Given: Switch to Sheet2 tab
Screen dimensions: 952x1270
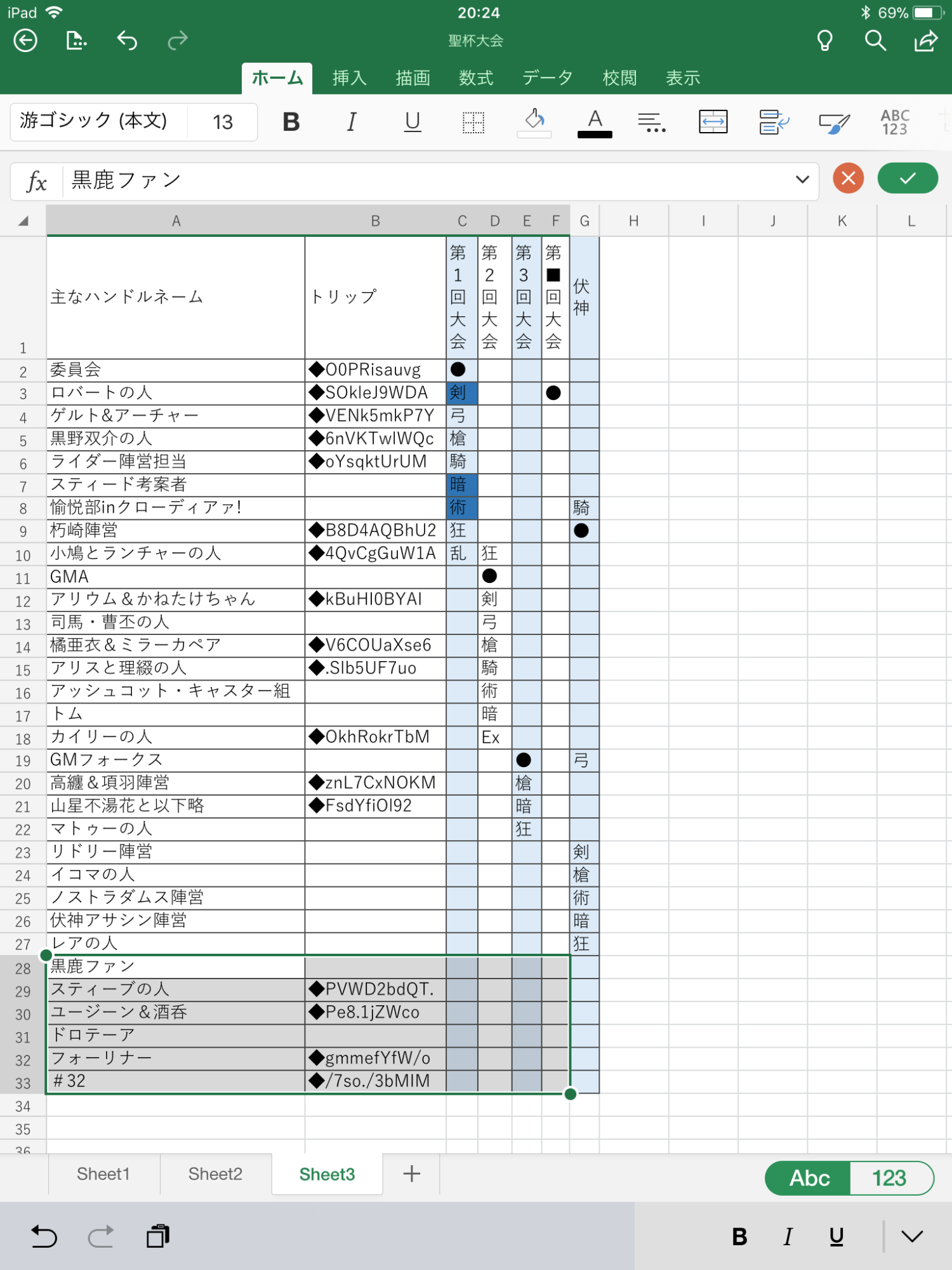Looking at the screenshot, I should (x=215, y=1174).
